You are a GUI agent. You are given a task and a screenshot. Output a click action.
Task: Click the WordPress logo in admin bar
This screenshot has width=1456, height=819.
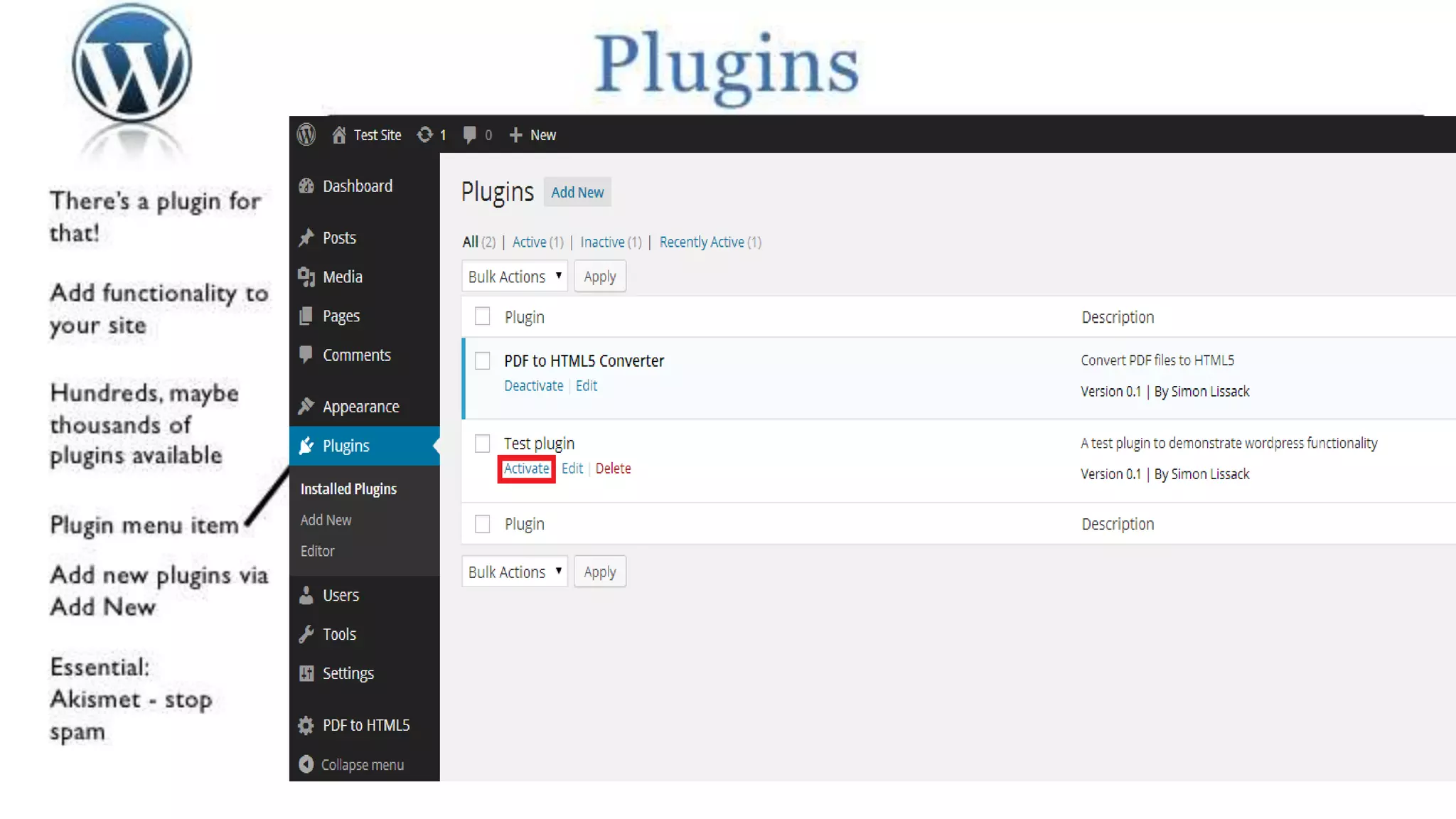[x=306, y=134]
